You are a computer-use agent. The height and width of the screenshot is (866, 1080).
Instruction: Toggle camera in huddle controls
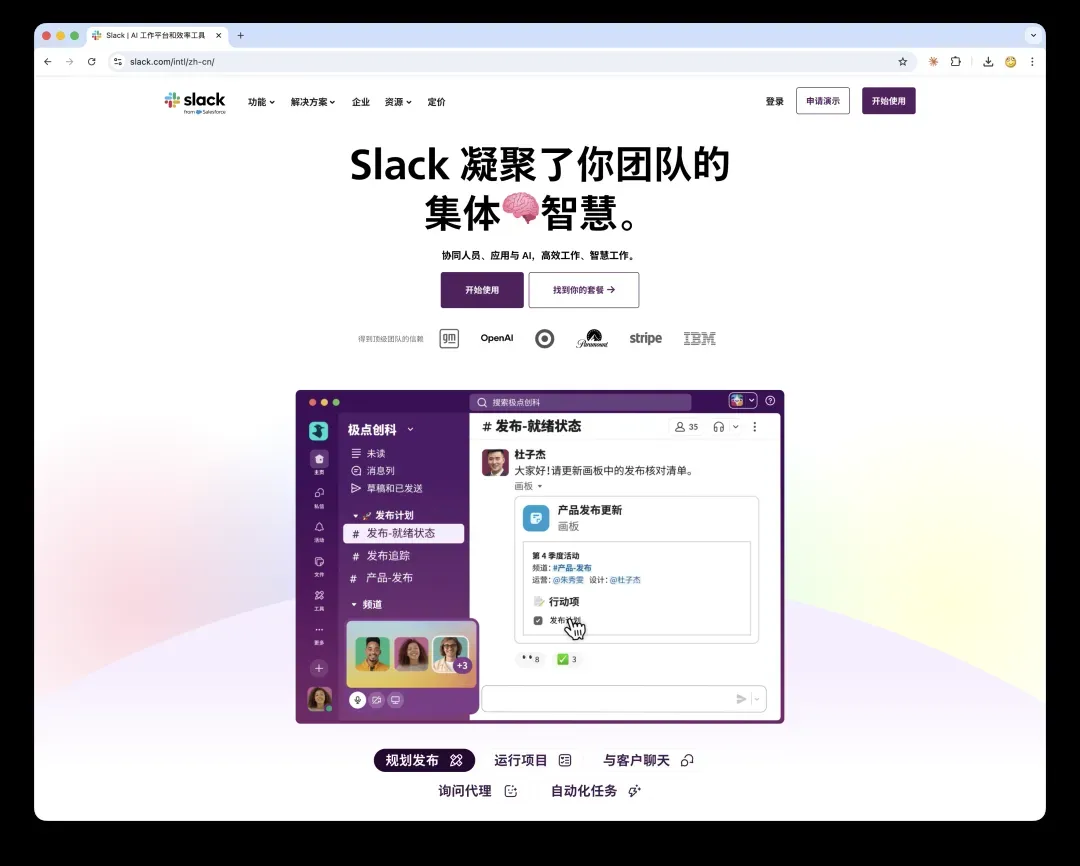377,700
